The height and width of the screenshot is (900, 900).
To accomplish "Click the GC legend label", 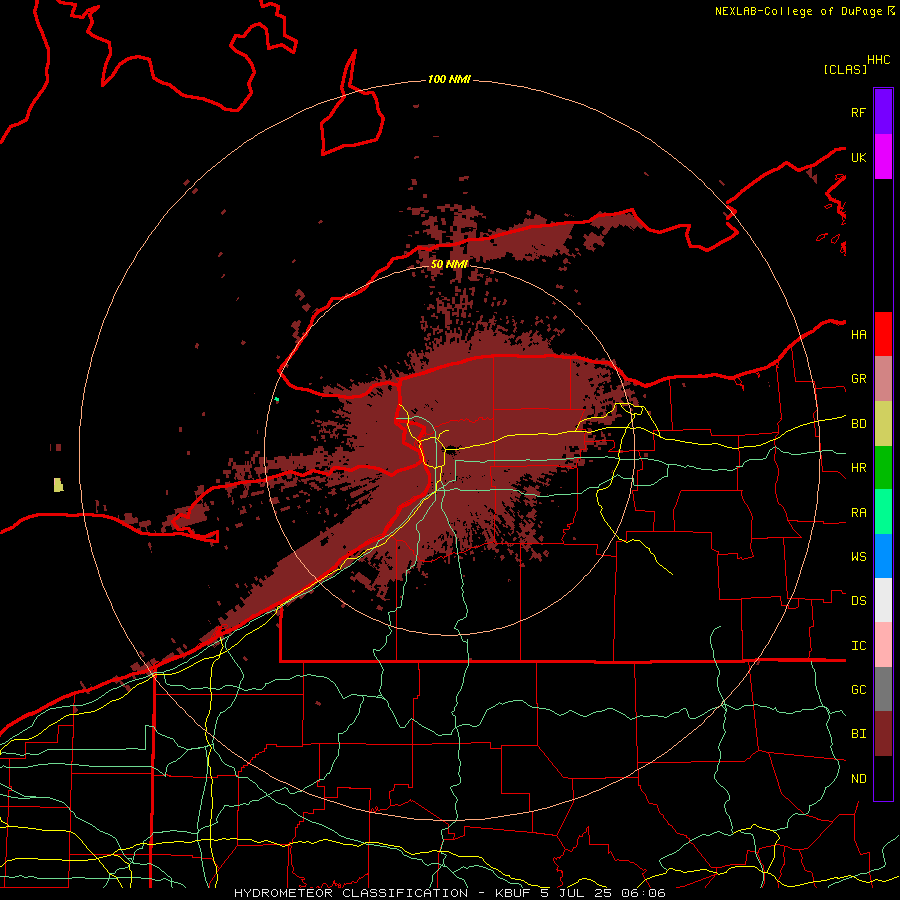I will [x=859, y=690].
